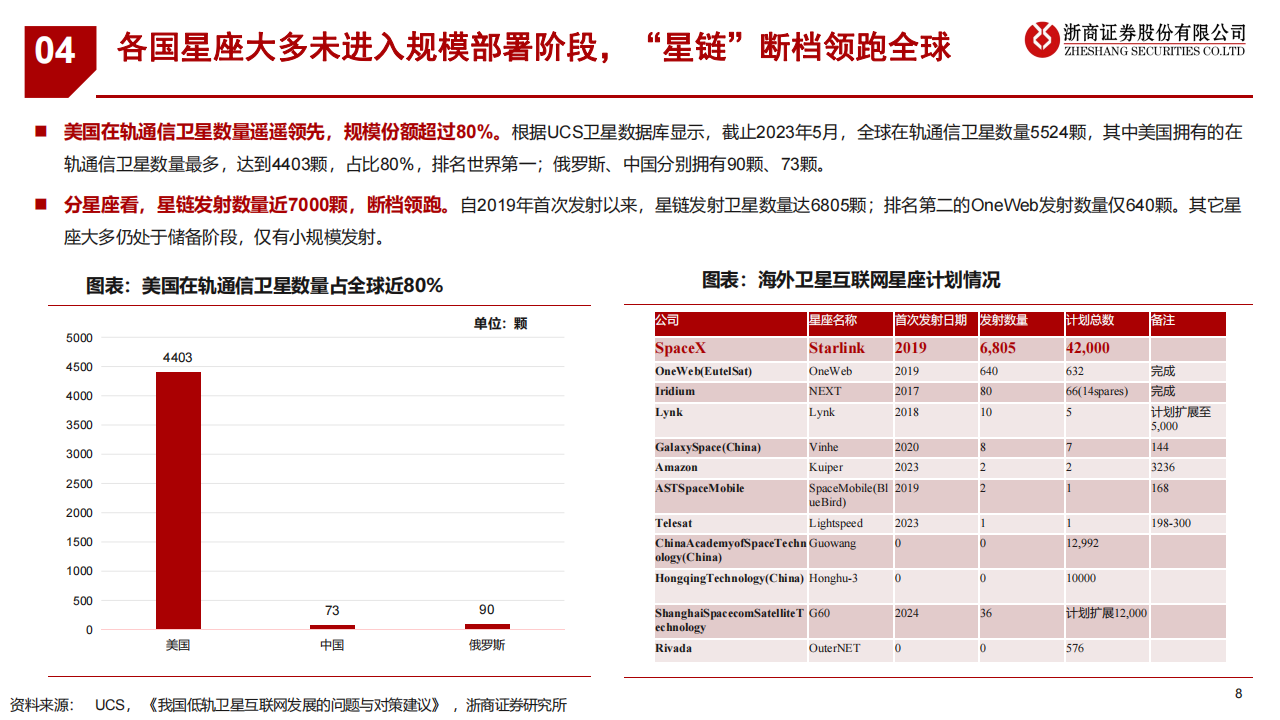Click the 73 data label above 中国
The image size is (1280, 720).
(x=332, y=611)
